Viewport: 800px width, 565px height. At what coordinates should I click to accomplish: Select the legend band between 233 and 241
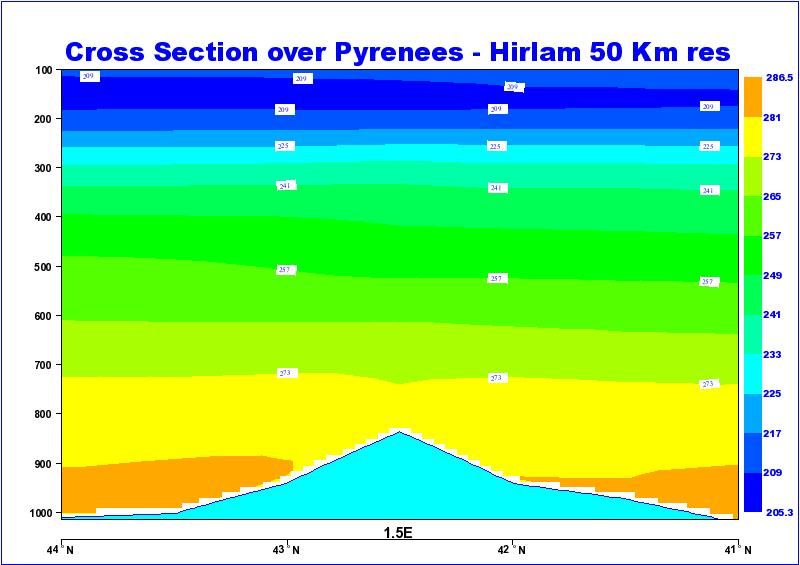coord(753,334)
